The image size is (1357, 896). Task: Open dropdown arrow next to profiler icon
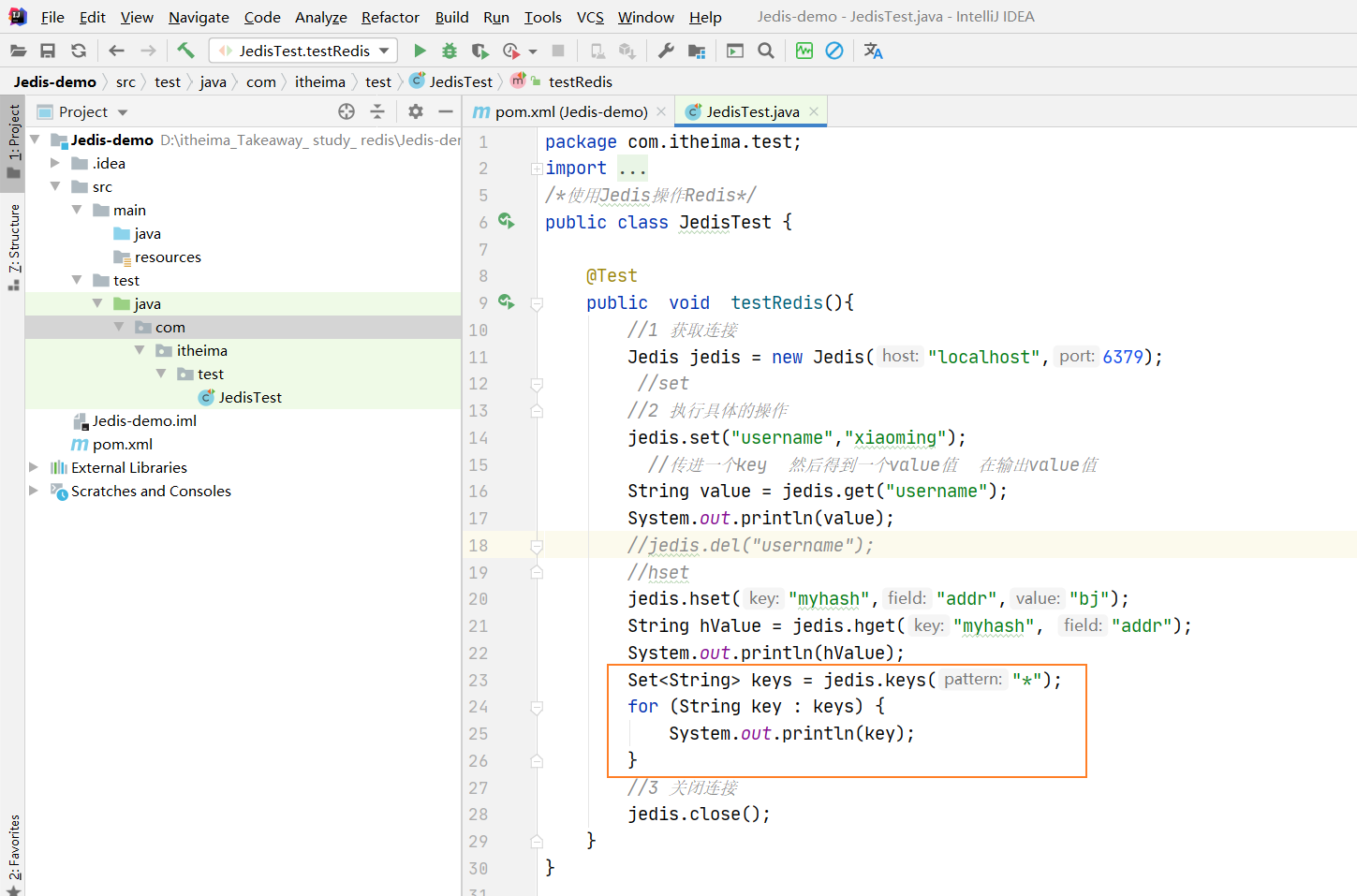(533, 51)
